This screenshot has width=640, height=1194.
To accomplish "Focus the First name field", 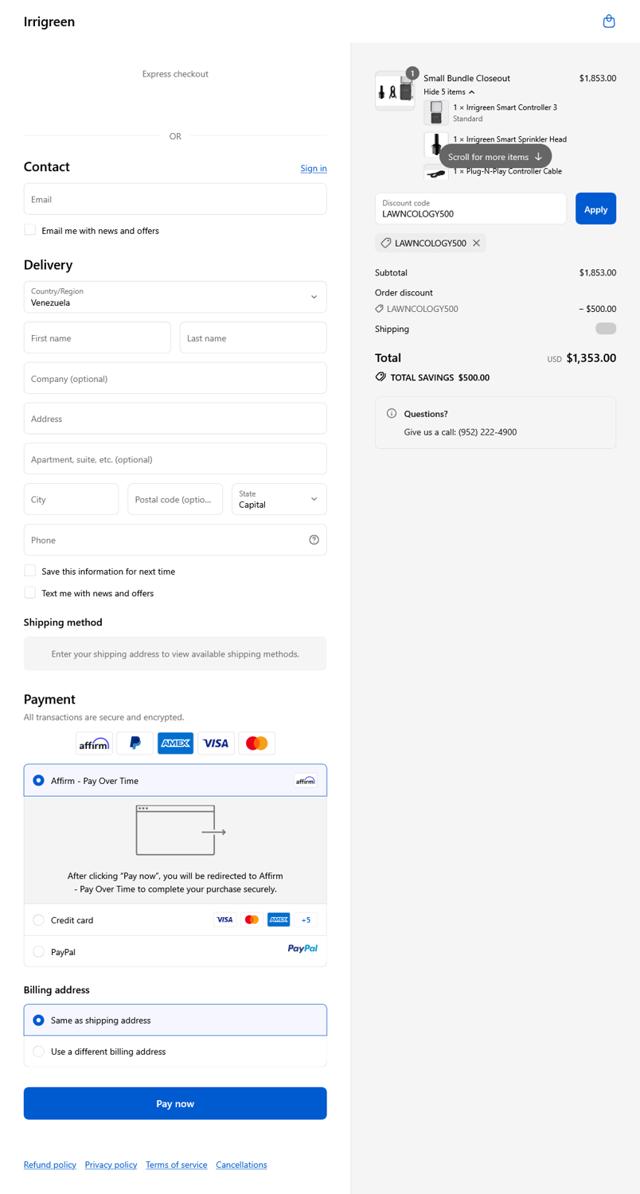I will [x=97, y=337].
